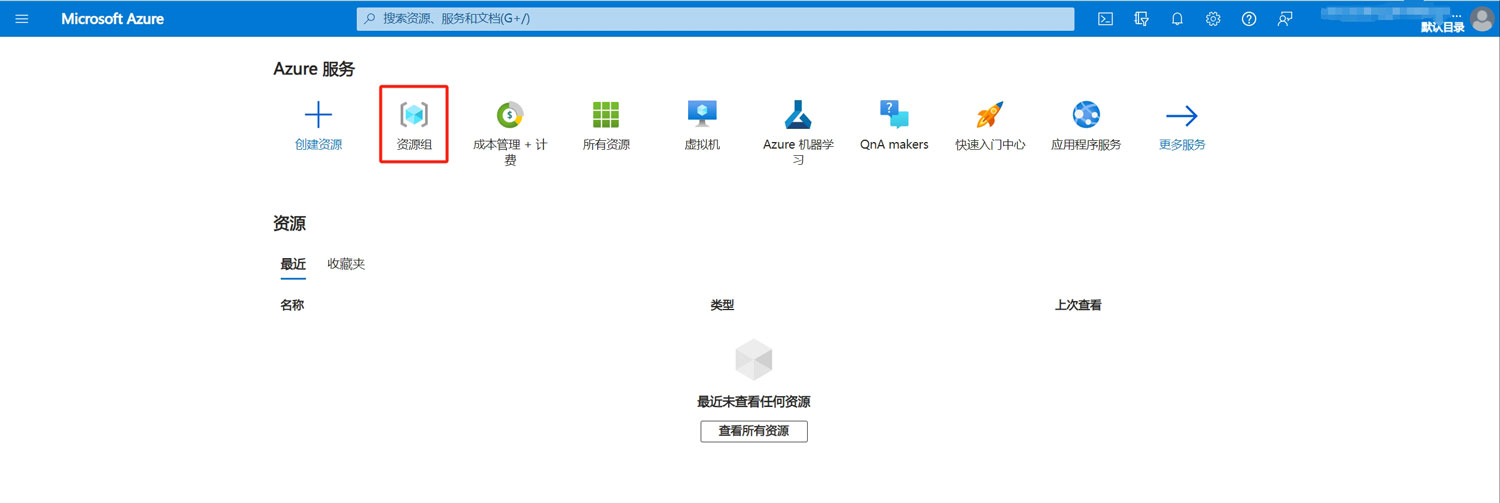
Task: Click the 查看所有资源 button
Action: 753,431
